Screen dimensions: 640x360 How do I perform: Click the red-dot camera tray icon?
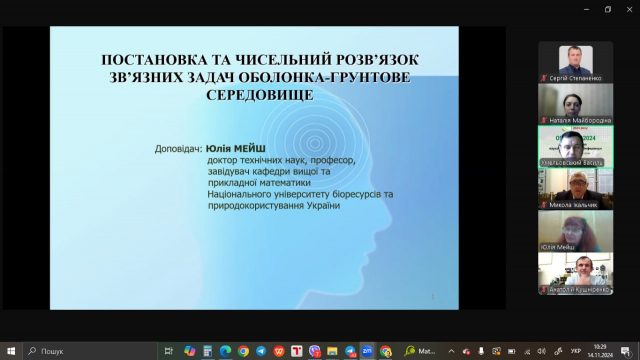tap(466, 351)
